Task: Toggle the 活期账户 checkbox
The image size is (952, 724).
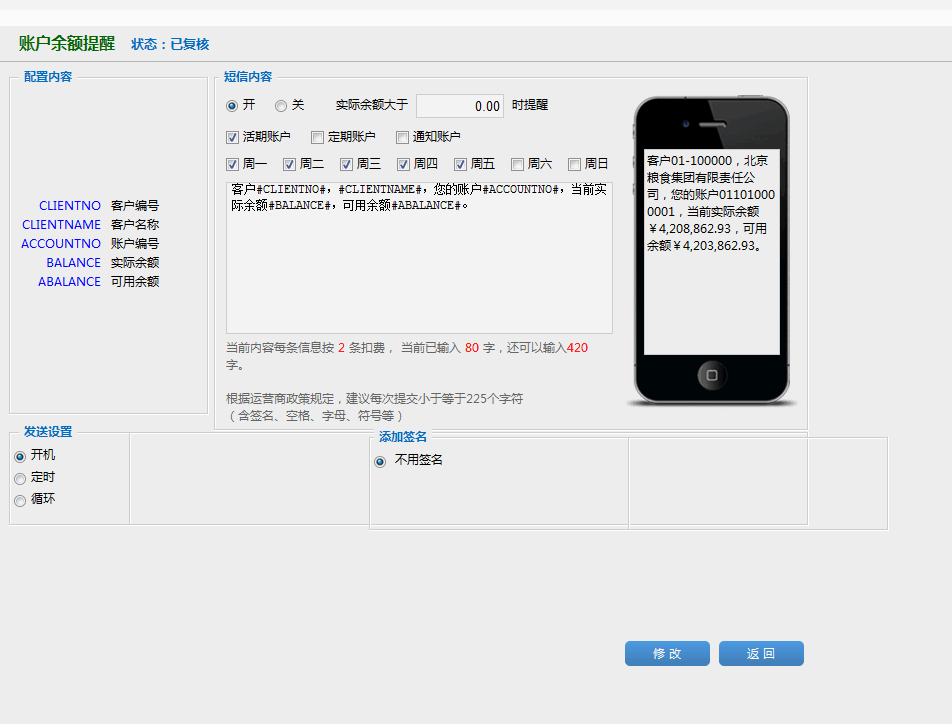Action: point(233,138)
